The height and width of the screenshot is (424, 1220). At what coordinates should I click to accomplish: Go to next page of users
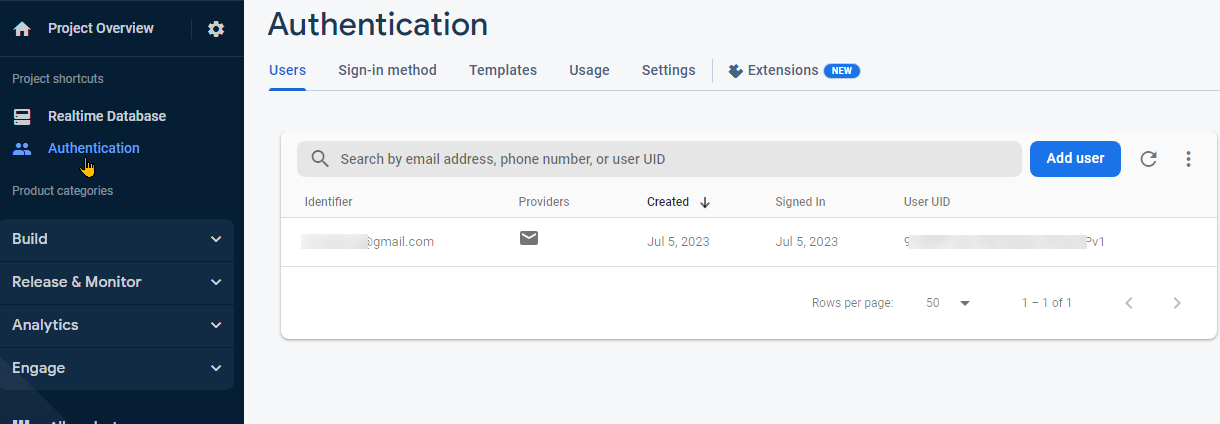(1177, 303)
